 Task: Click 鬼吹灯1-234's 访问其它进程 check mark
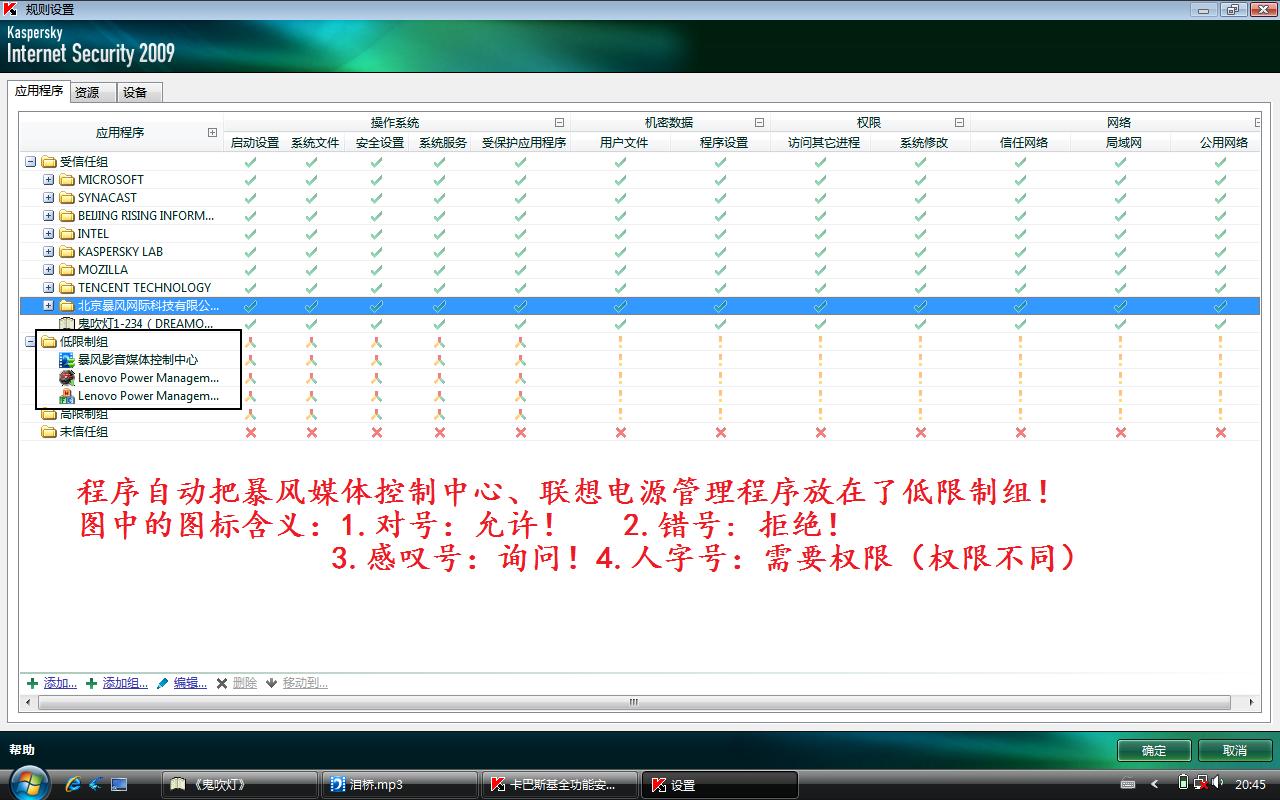821,324
